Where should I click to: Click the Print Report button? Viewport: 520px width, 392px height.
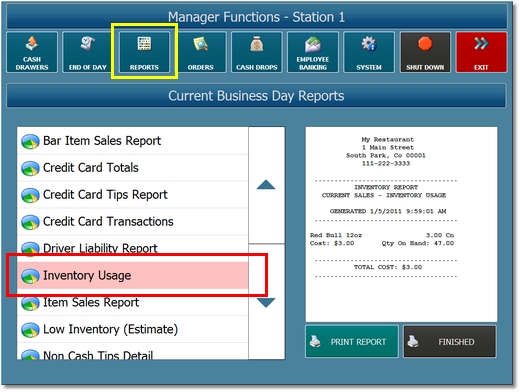(x=352, y=342)
